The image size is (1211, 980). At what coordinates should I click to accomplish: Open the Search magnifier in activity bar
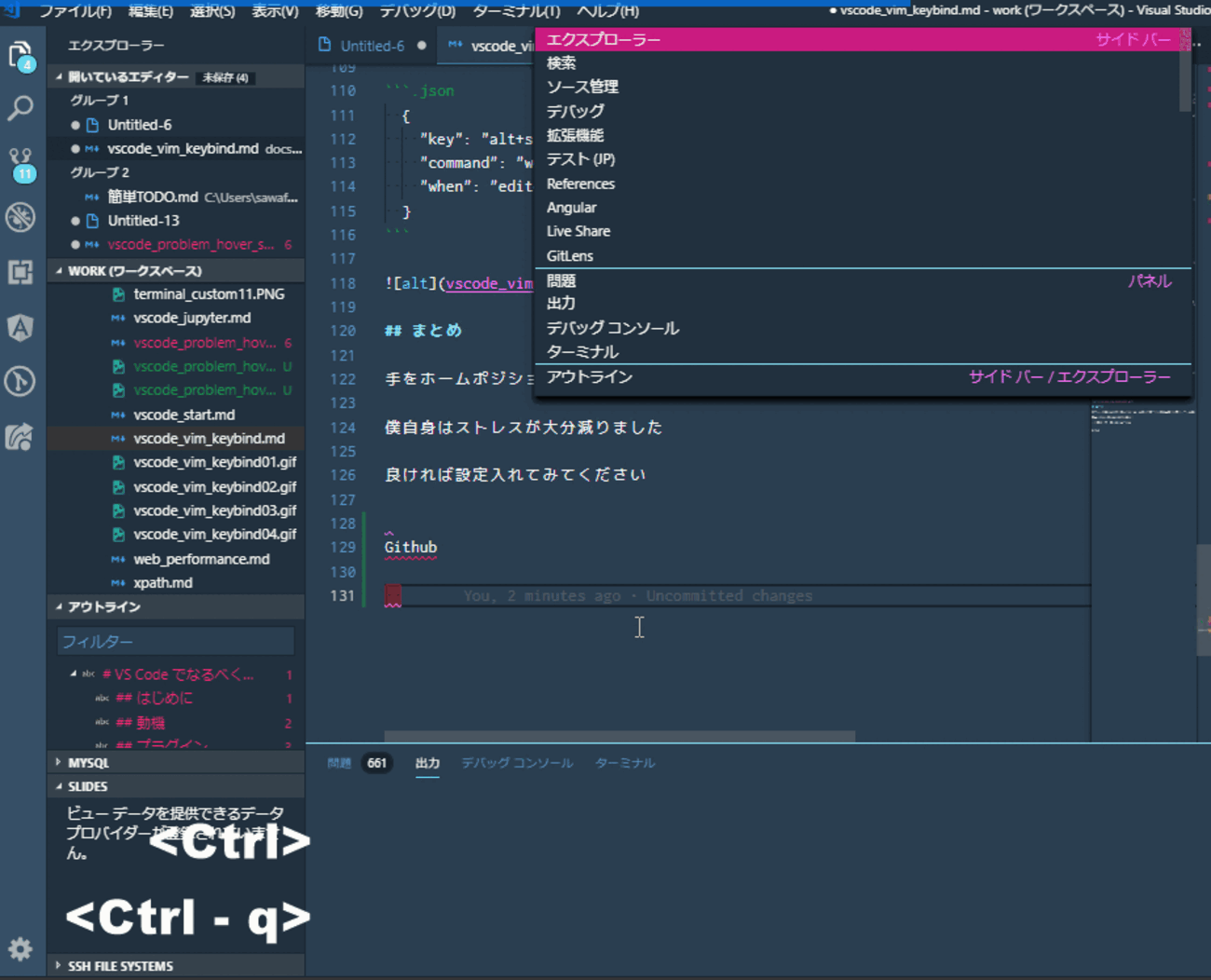point(20,108)
